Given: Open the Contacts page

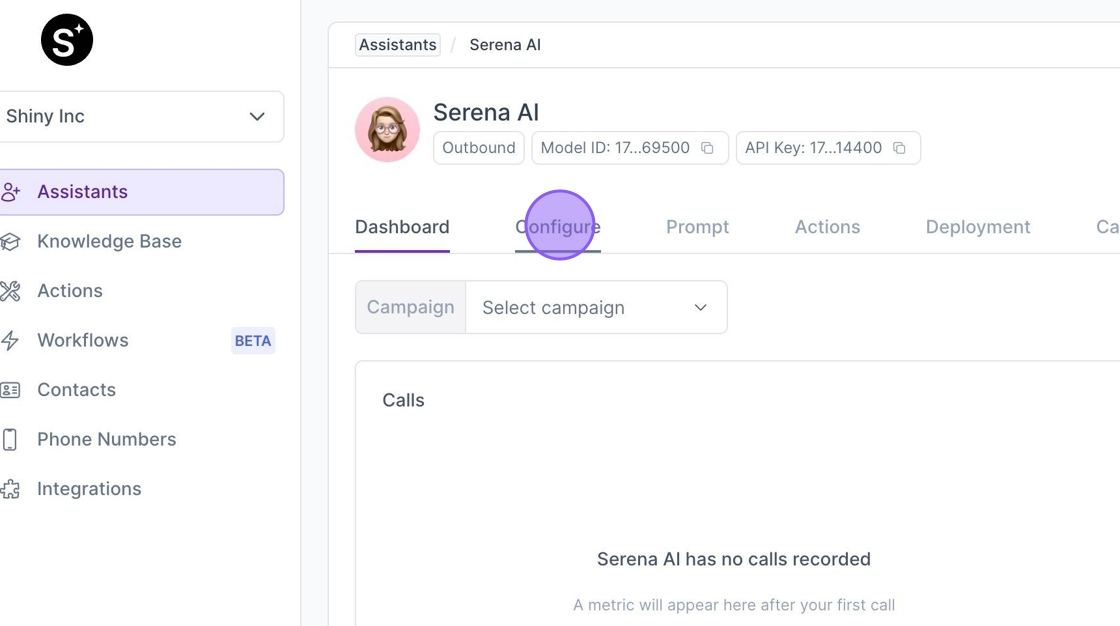Looking at the screenshot, I should pos(76,389).
